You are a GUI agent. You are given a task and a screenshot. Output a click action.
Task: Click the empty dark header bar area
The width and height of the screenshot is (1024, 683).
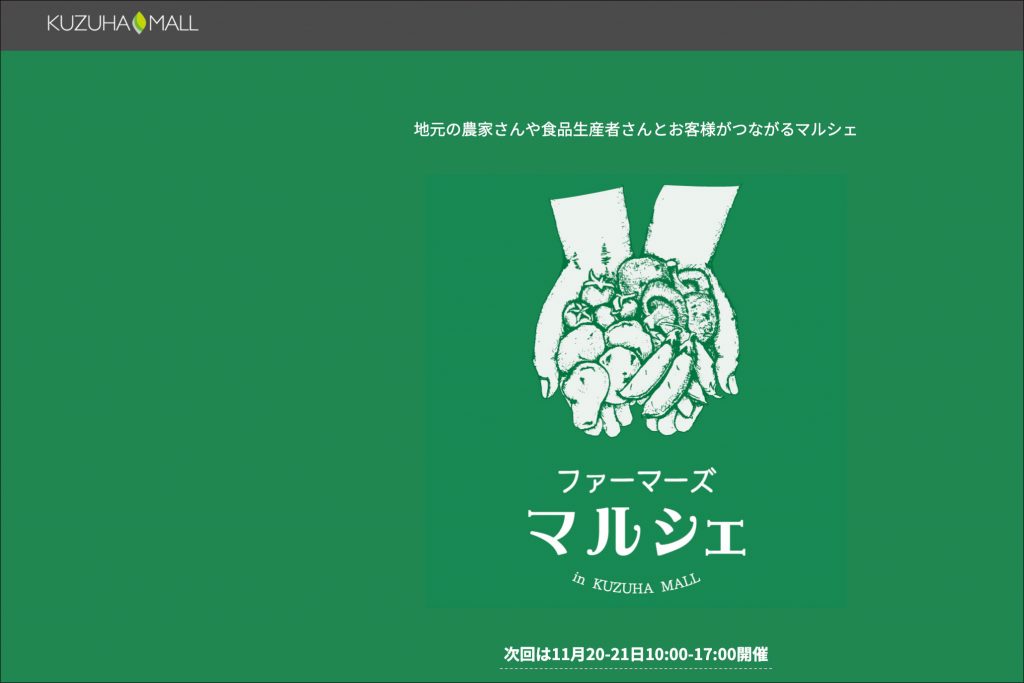click(600, 24)
